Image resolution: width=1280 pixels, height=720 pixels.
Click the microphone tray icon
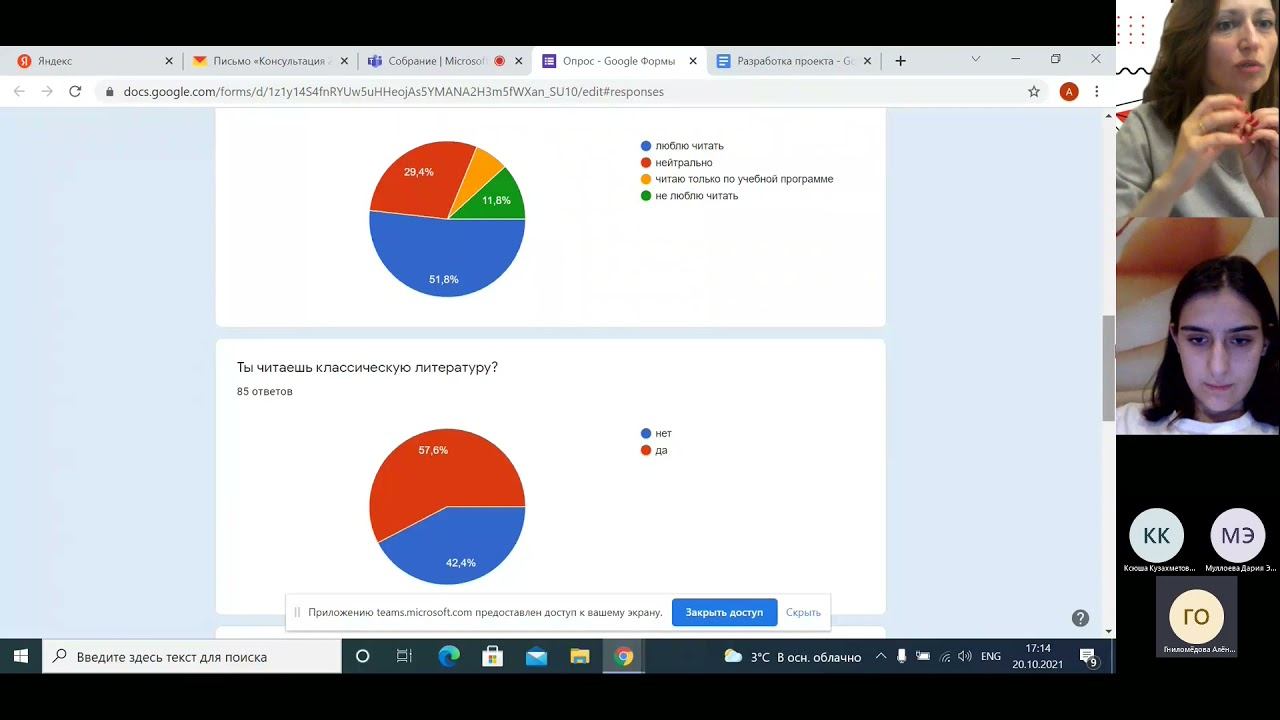(902, 657)
